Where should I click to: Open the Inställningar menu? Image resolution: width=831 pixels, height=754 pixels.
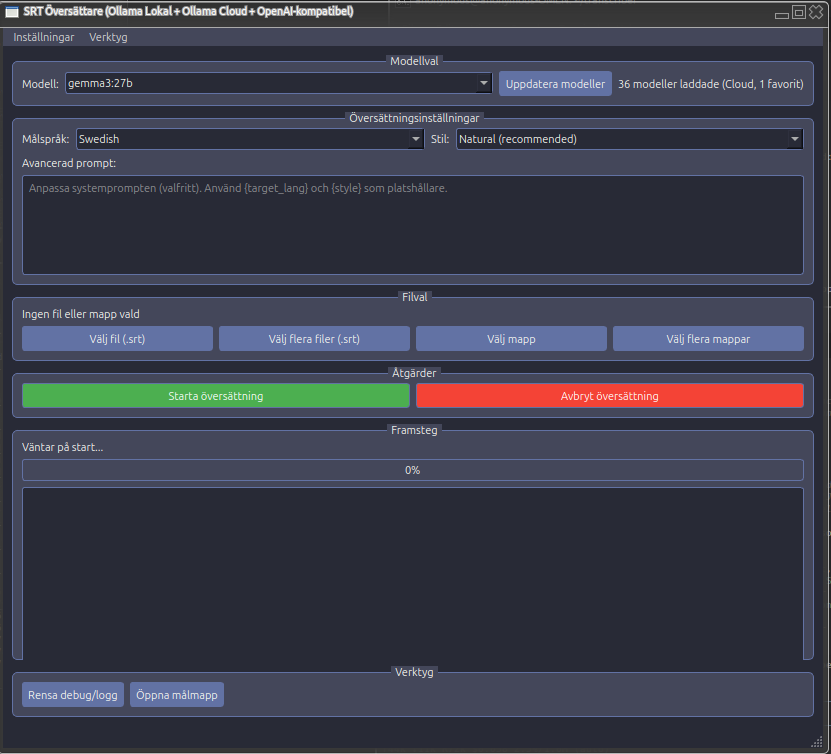tap(43, 37)
